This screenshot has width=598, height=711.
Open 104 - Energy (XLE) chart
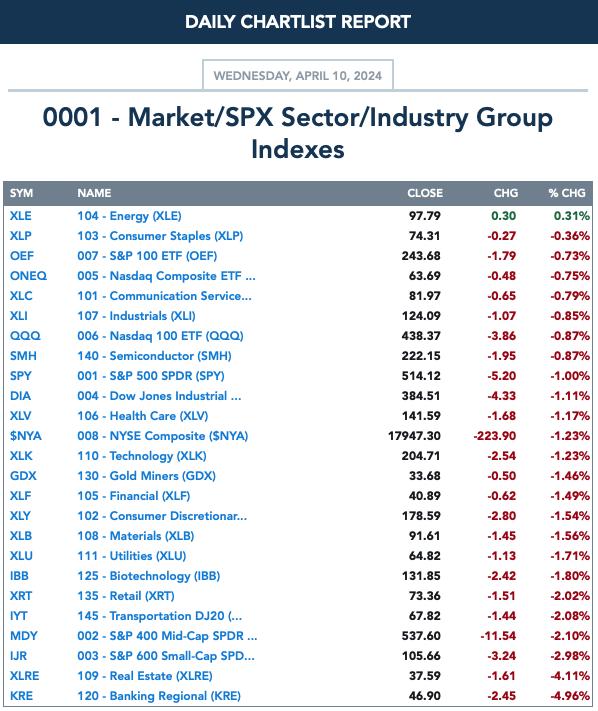[x=129, y=216]
